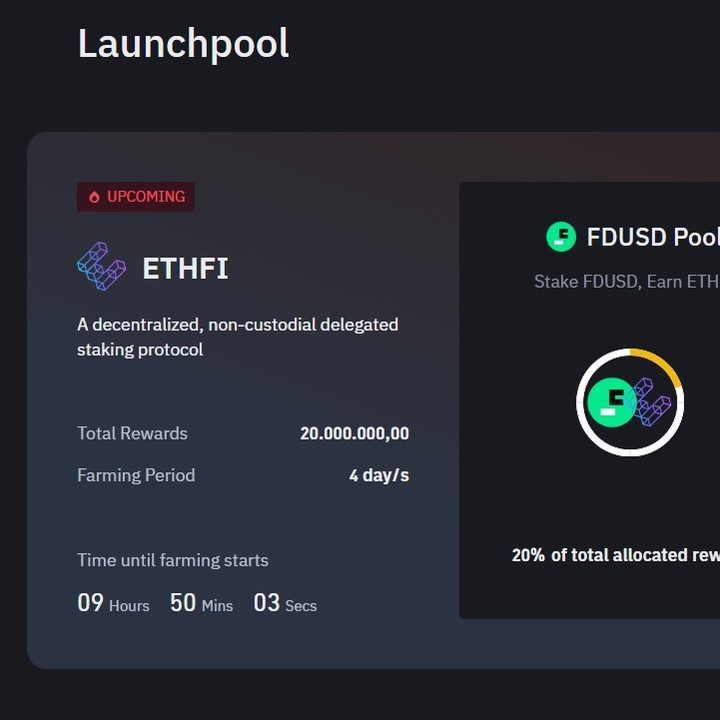Click the 03 Secs countdown value

285,603
